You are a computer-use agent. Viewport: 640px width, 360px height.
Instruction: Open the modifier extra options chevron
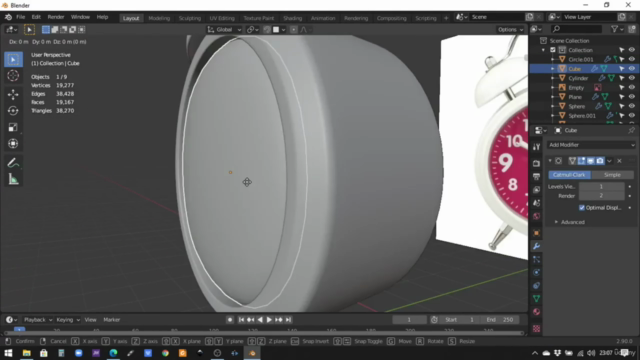pyautogui.click(x=609, y=161)
